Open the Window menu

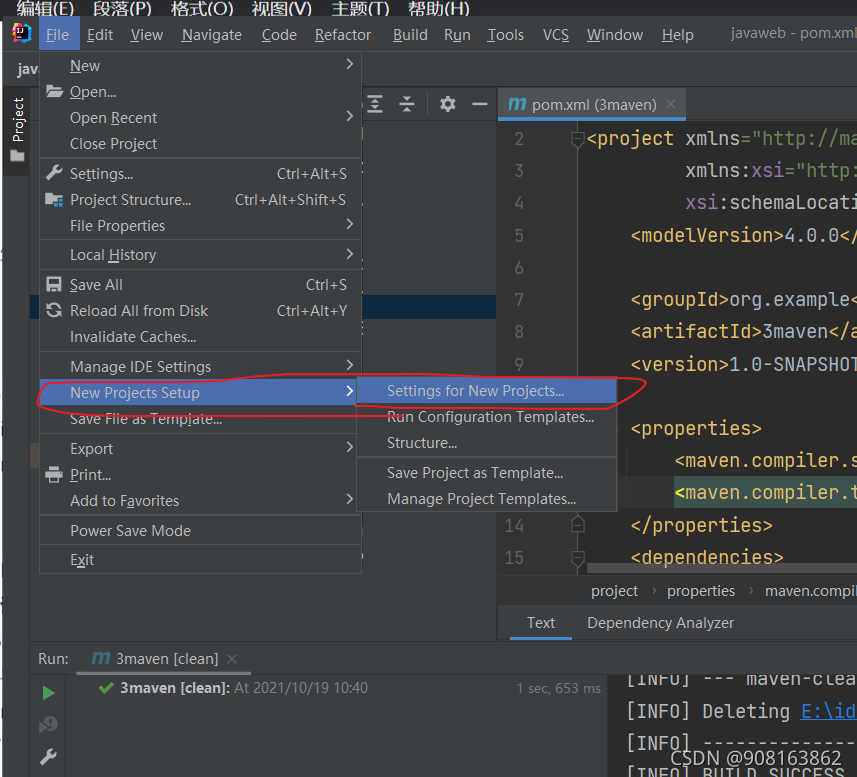pyautogui.click(x=615, y=34)
